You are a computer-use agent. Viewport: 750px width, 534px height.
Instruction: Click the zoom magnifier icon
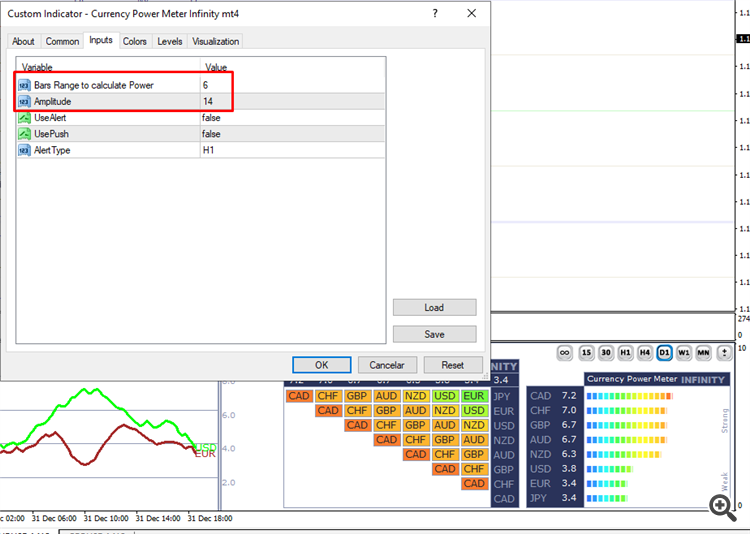[723, 508]
